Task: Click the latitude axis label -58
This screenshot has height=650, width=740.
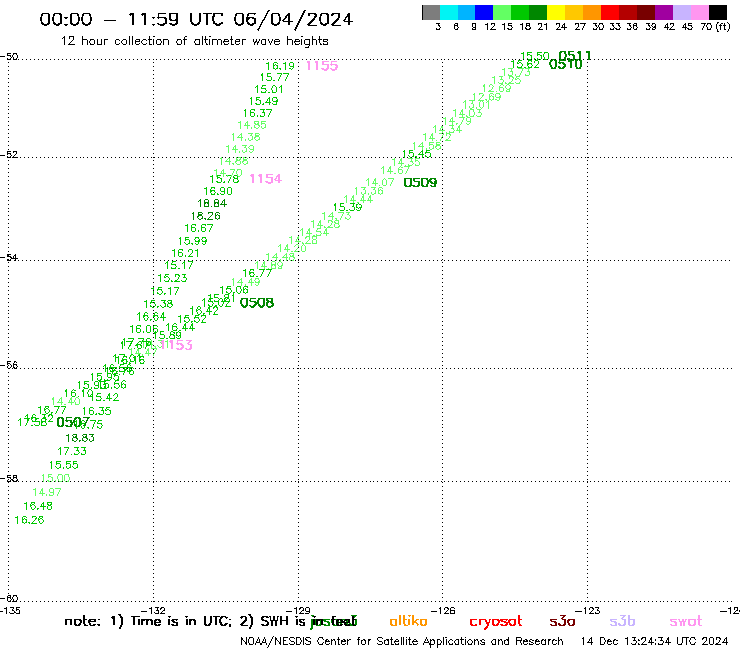Action: (8, 478)
